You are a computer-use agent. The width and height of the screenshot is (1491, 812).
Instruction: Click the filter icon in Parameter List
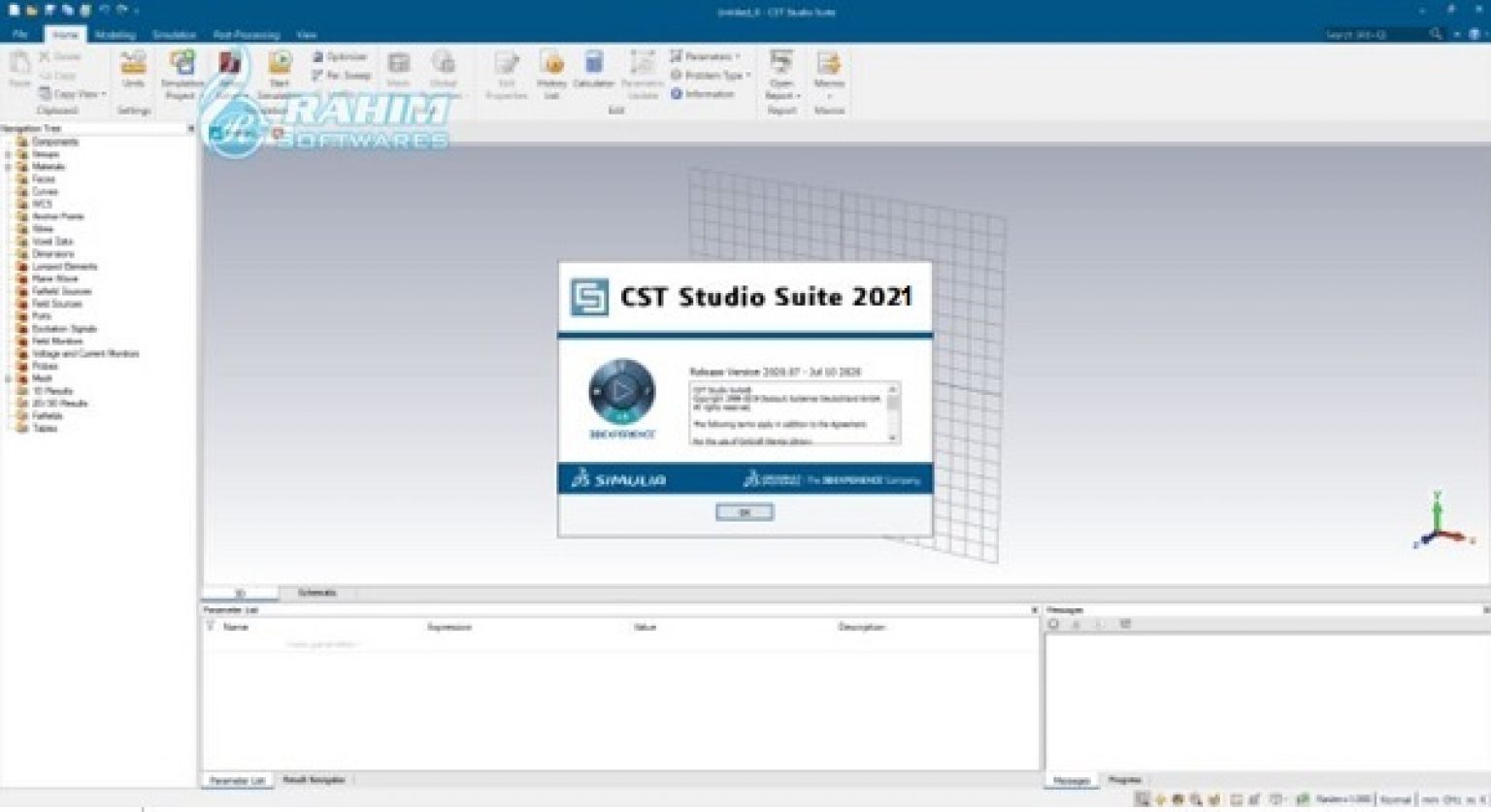pyautogui.click(x=210, y=627)
